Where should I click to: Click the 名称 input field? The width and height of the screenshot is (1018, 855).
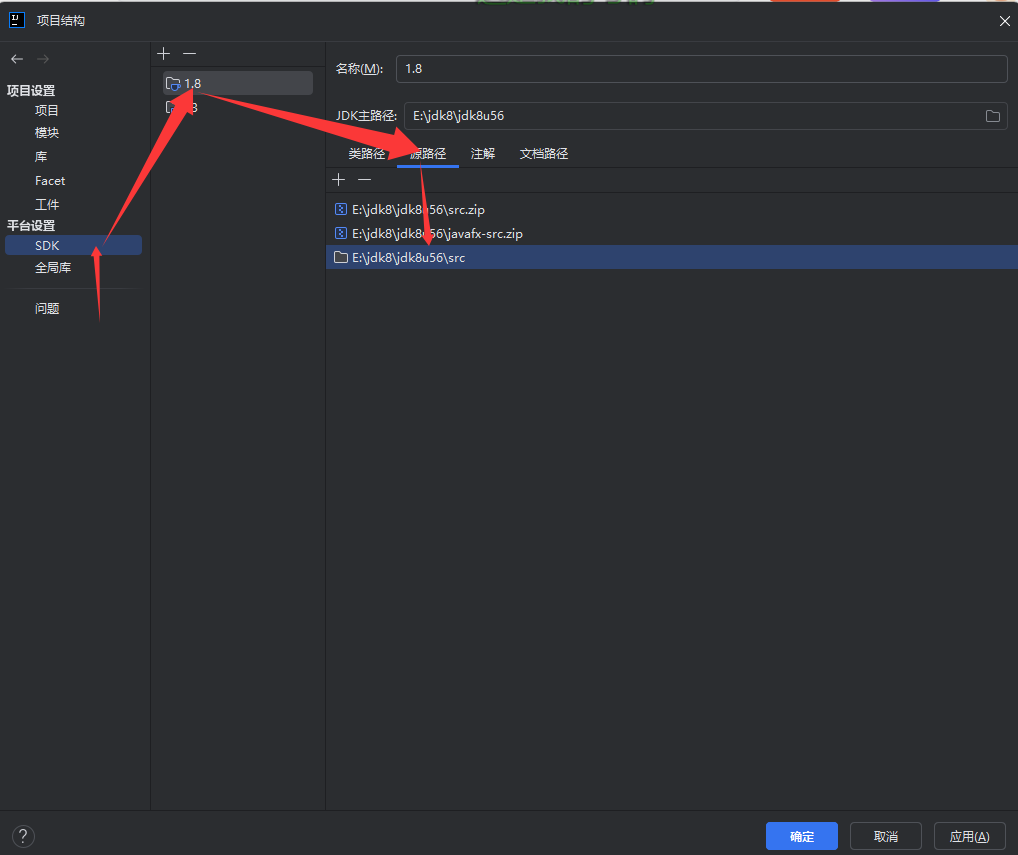[x=700, y=68]
